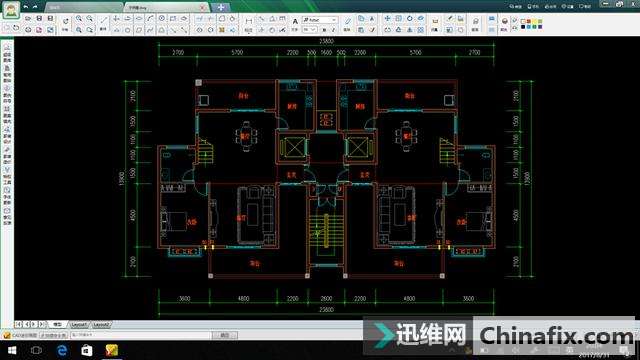The image size is (640, 360).
Task: Switch to the Model tab
Action: click(x=57, y=324)
